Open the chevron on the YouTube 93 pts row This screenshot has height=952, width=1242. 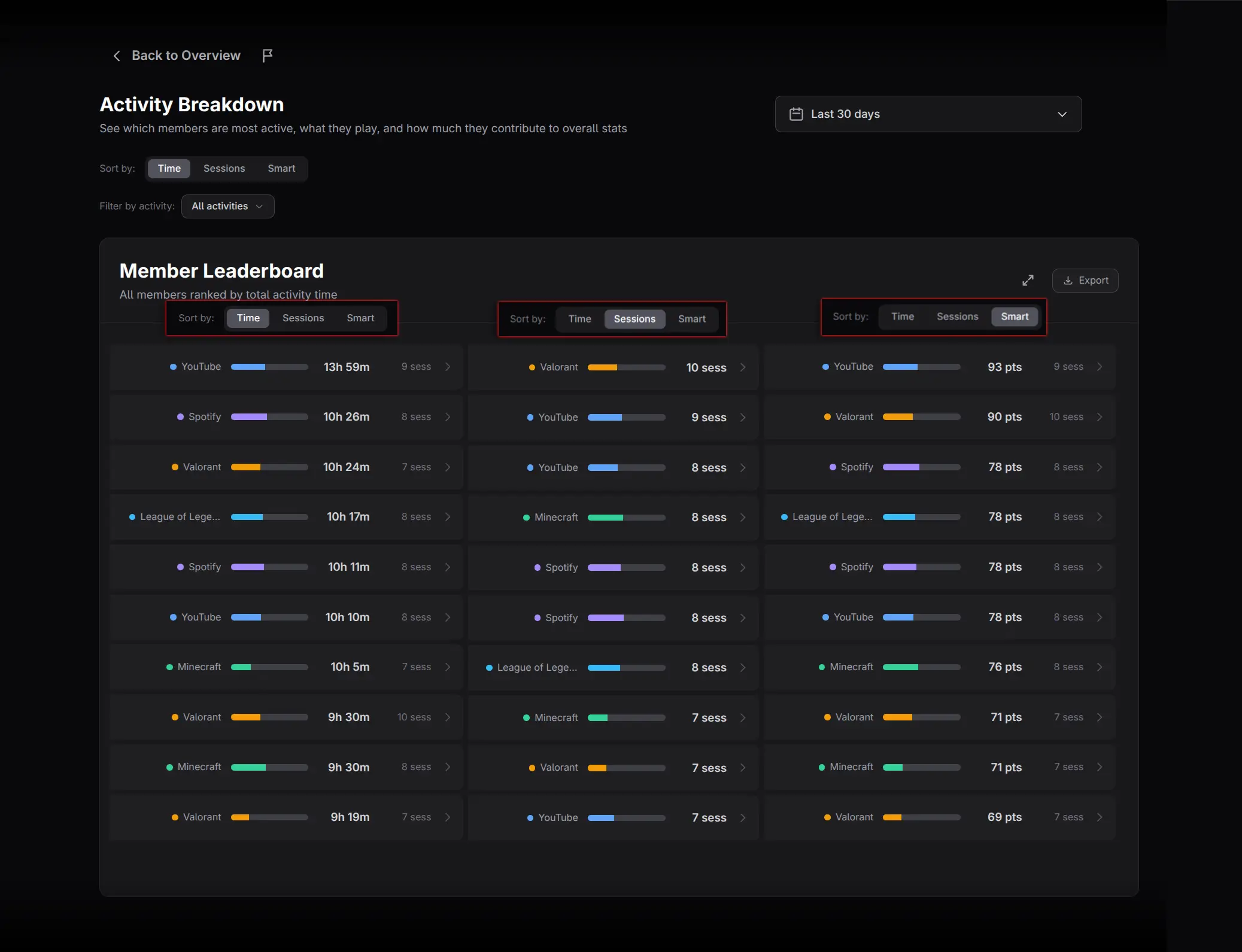pos(1100,367)
